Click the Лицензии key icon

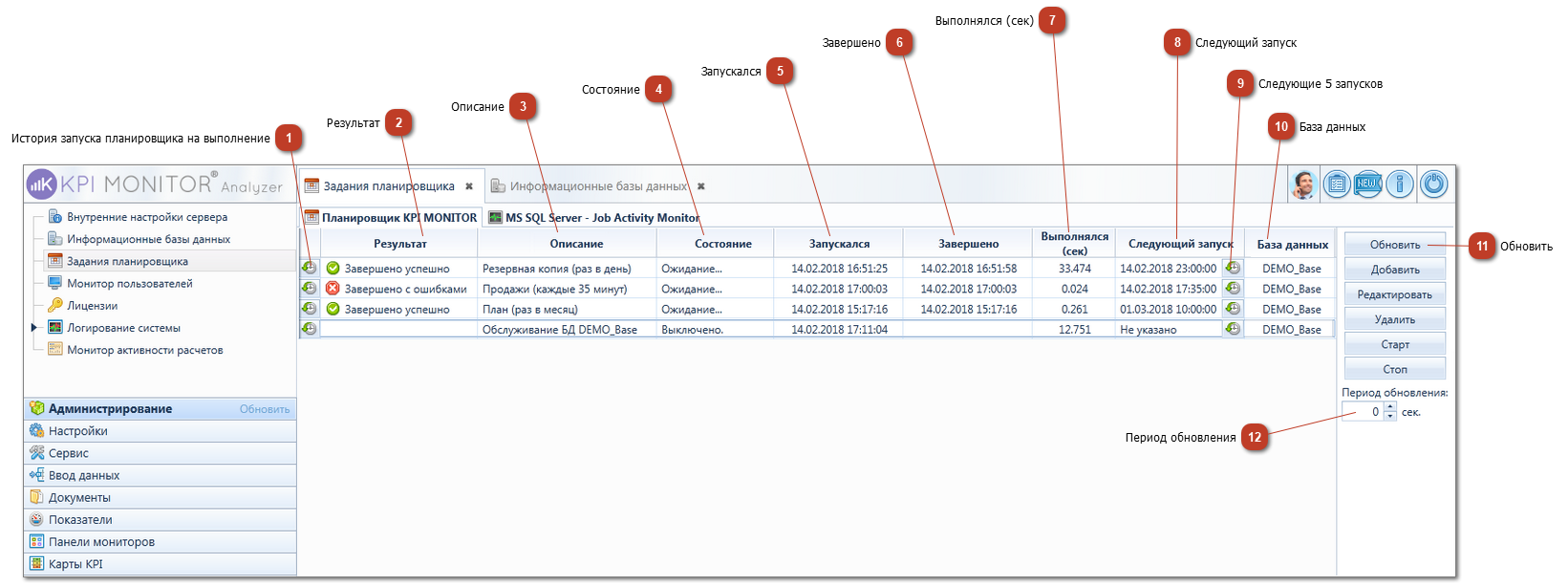[55, 305]
